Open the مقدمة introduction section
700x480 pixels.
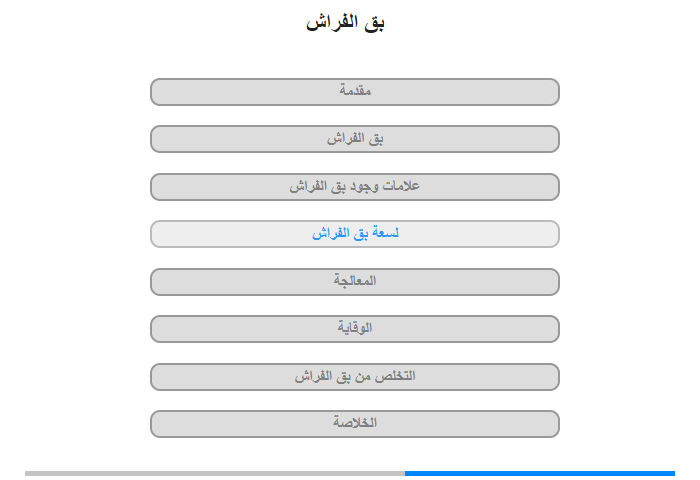354,92
